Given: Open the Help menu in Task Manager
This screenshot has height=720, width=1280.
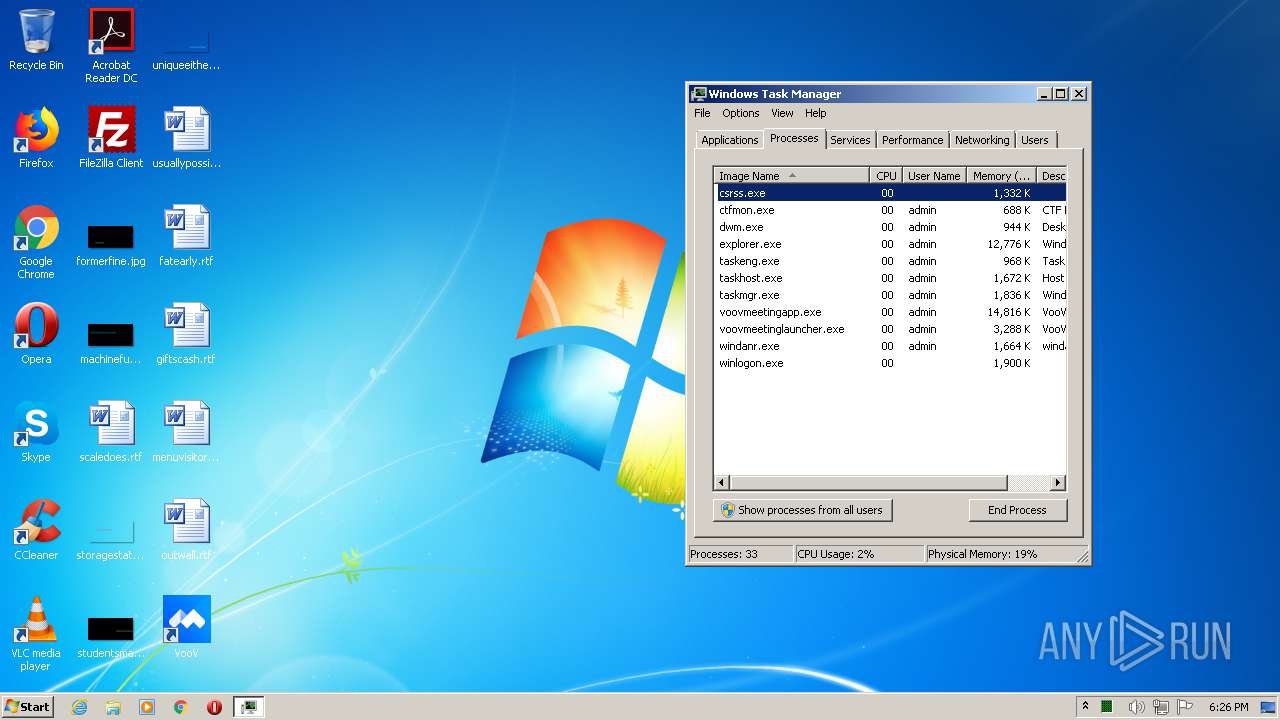Looking at the screenshot, I should tap(816, 113).
